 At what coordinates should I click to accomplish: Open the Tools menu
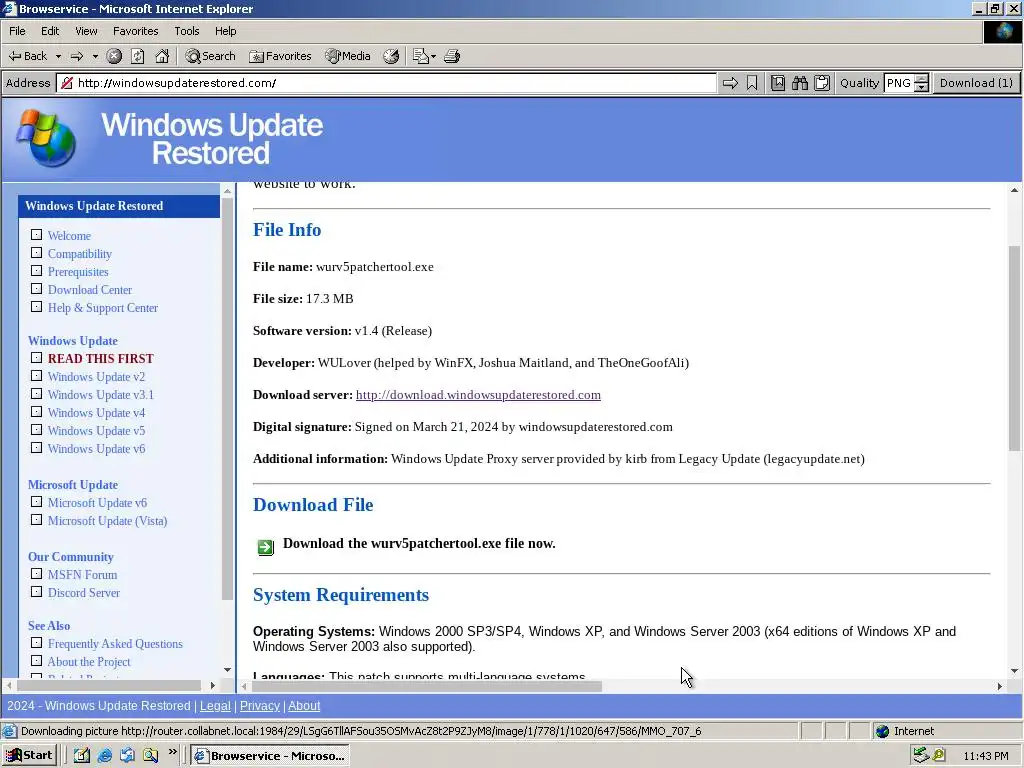[187, 31]
